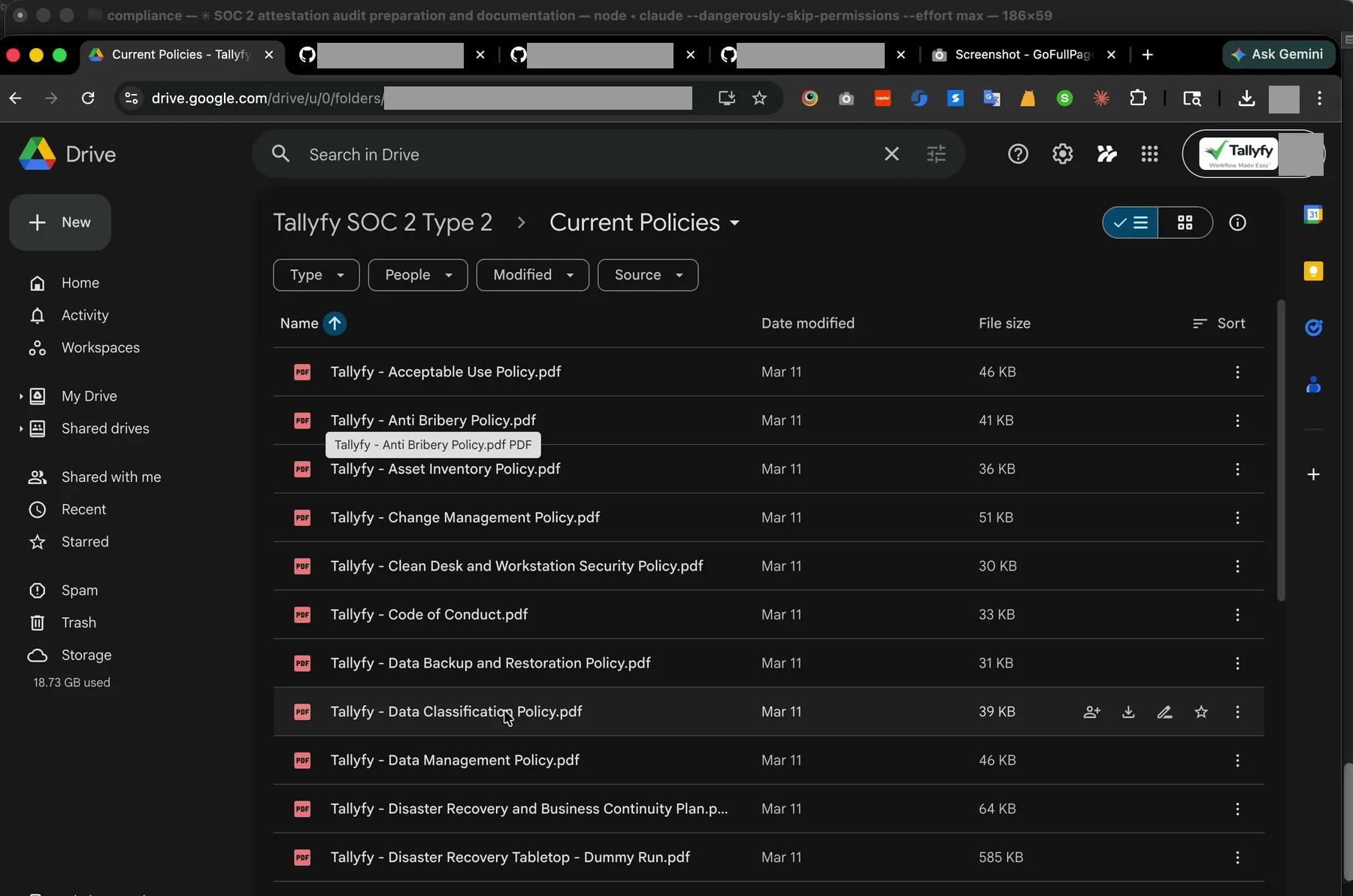Clear the Drive search box

click(891, 154)
